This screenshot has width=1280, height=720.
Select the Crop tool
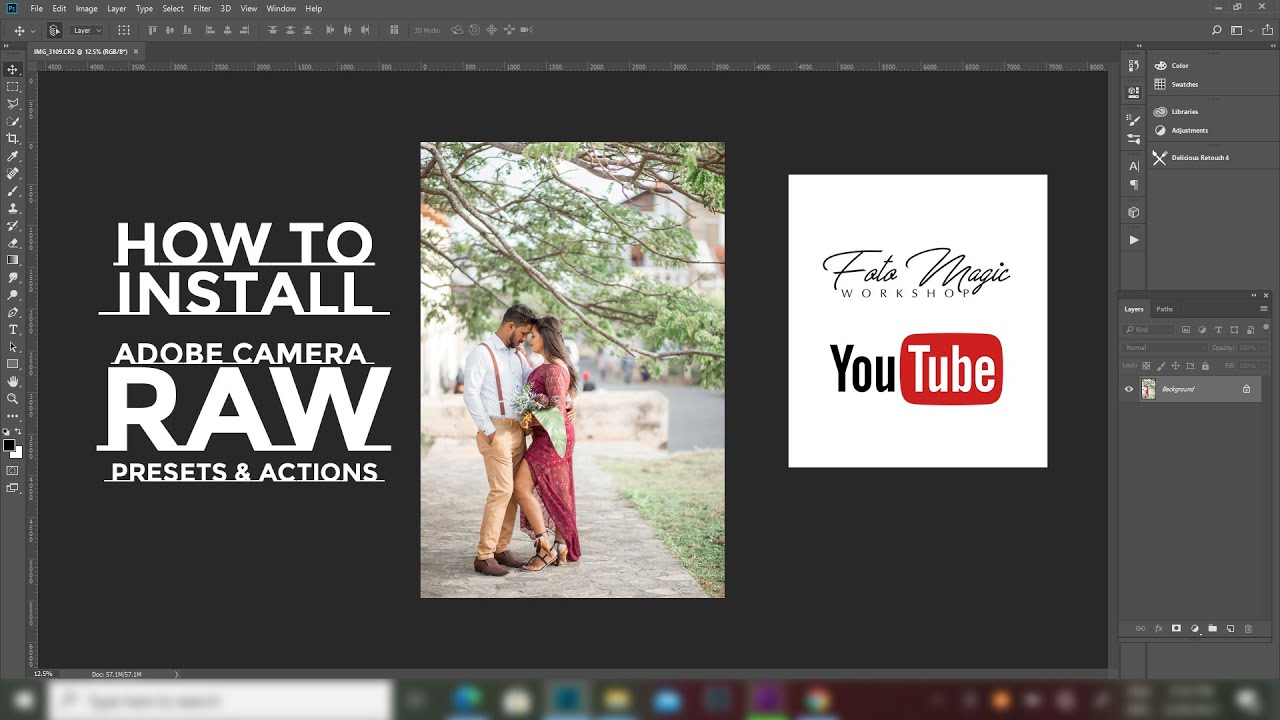pyautogui.click(x=13, y=138)
